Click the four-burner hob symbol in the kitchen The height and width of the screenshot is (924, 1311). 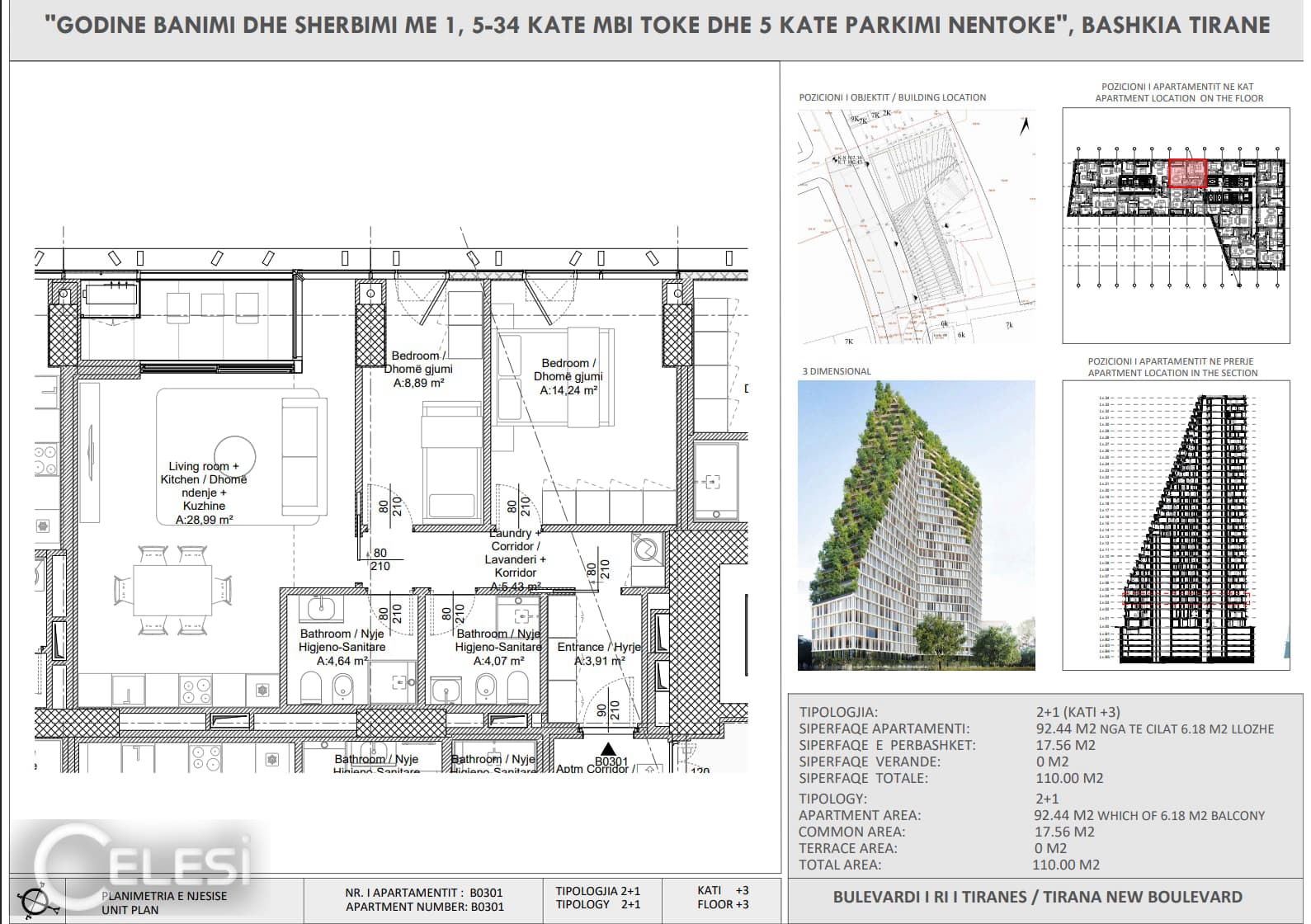pyautogui.click(x=196, y=688)
